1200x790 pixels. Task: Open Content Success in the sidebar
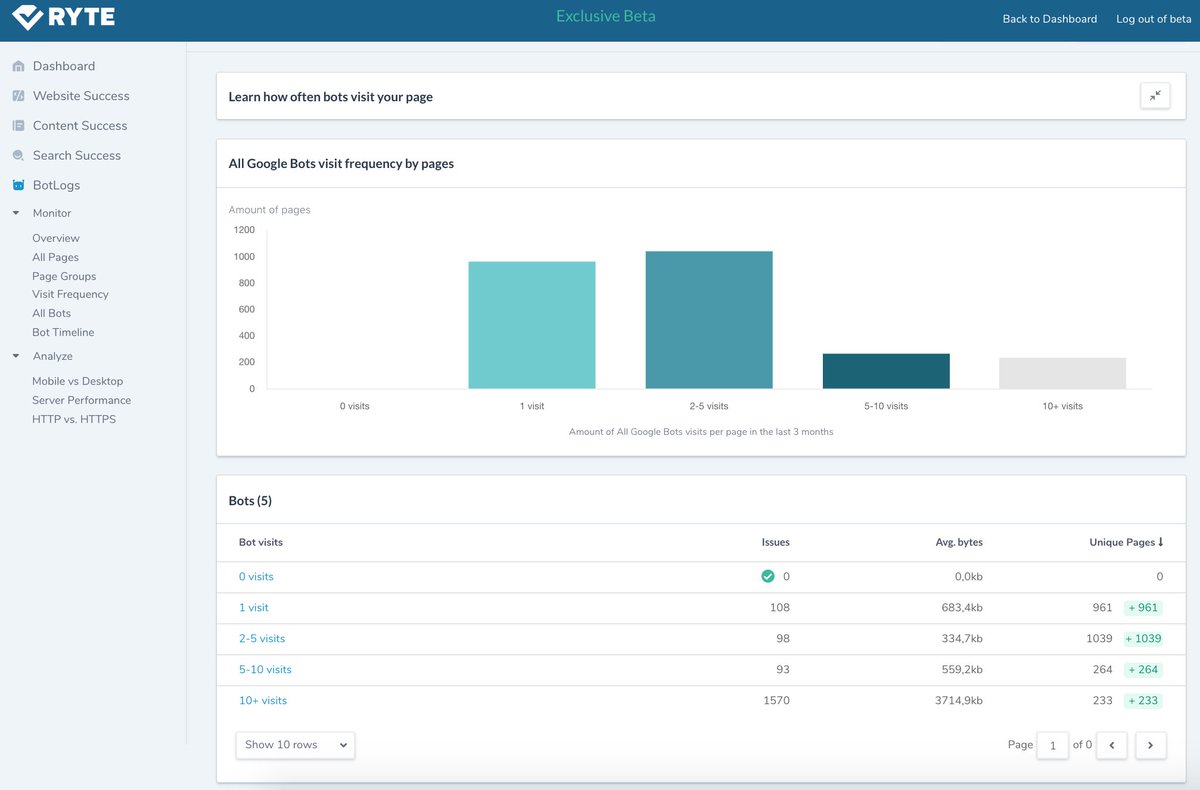coord(80,126)
